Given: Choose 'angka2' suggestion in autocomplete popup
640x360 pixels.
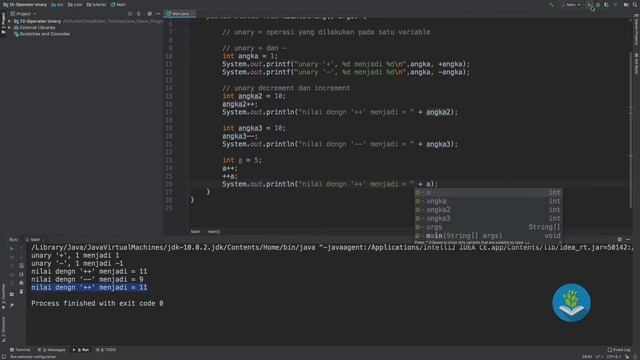Looking at the screenshot, I should coord(489,210).
